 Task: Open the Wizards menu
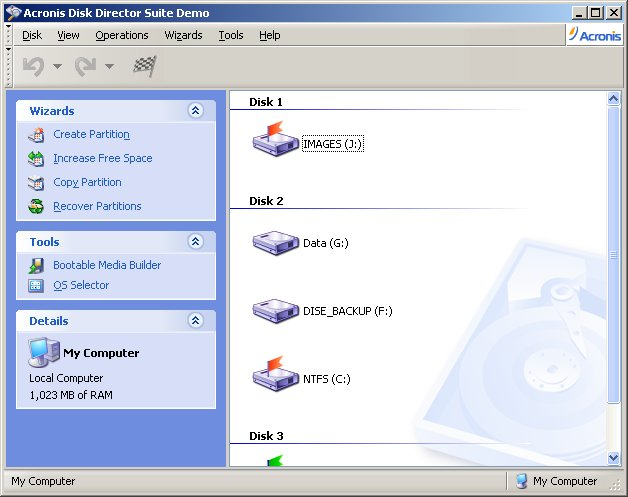tap(183, 35)
